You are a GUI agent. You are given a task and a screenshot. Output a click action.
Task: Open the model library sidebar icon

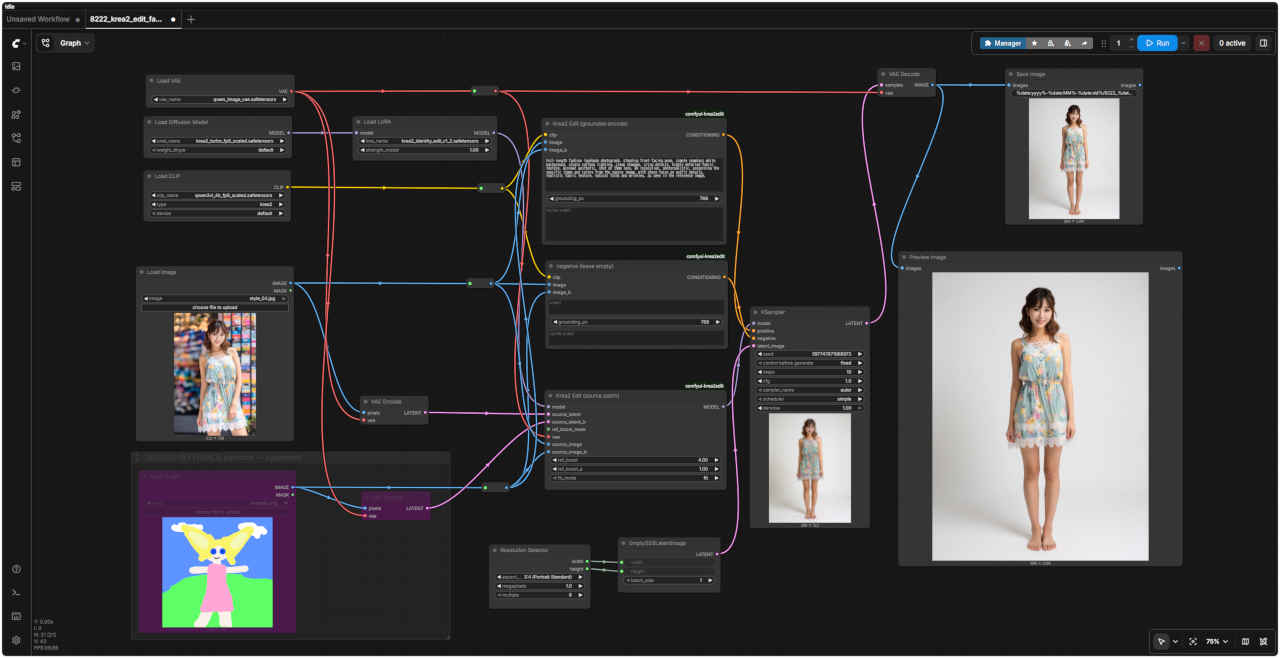tap(16, 114)
